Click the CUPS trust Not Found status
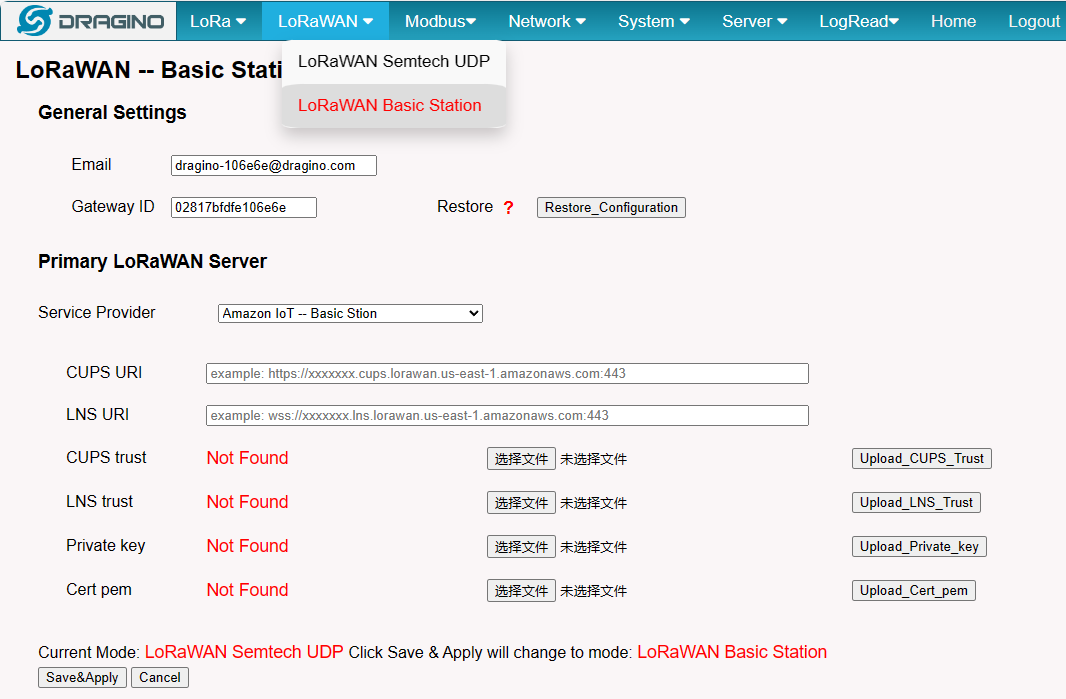1066x699 pixels. [x=247, y=458]
